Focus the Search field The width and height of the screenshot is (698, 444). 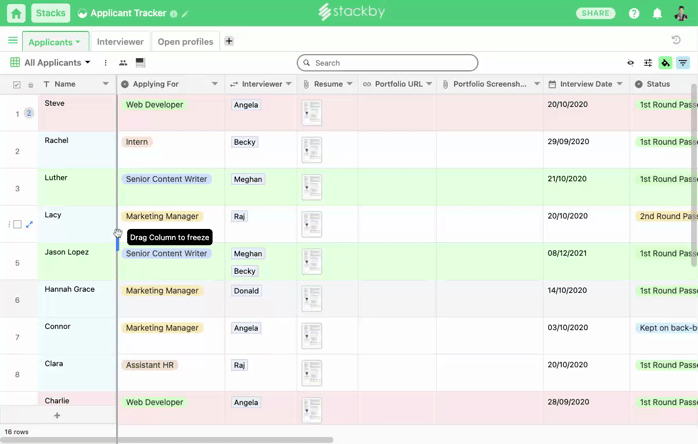tap(387, 63)
